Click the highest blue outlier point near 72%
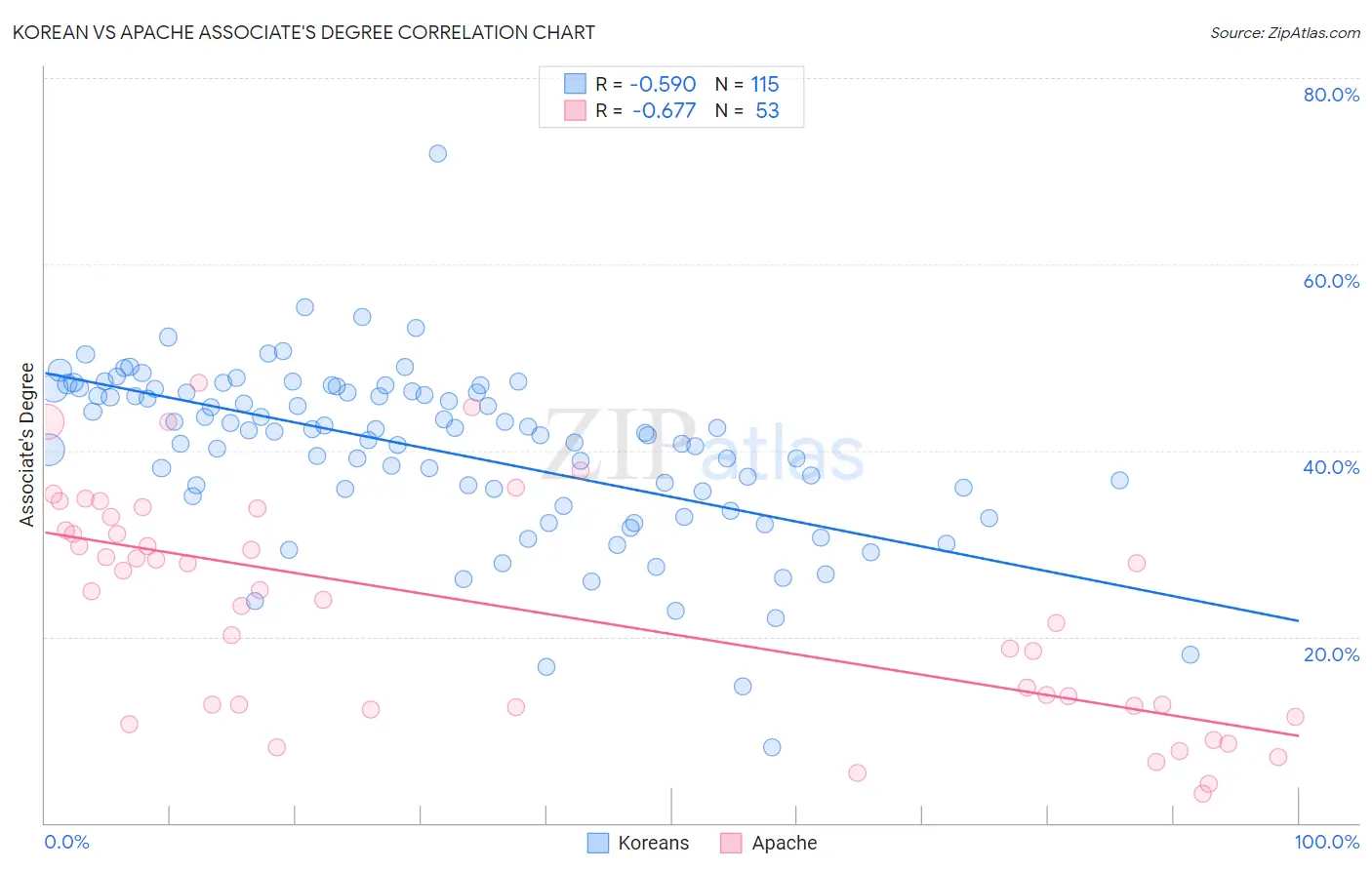 (x=438, y=153)
